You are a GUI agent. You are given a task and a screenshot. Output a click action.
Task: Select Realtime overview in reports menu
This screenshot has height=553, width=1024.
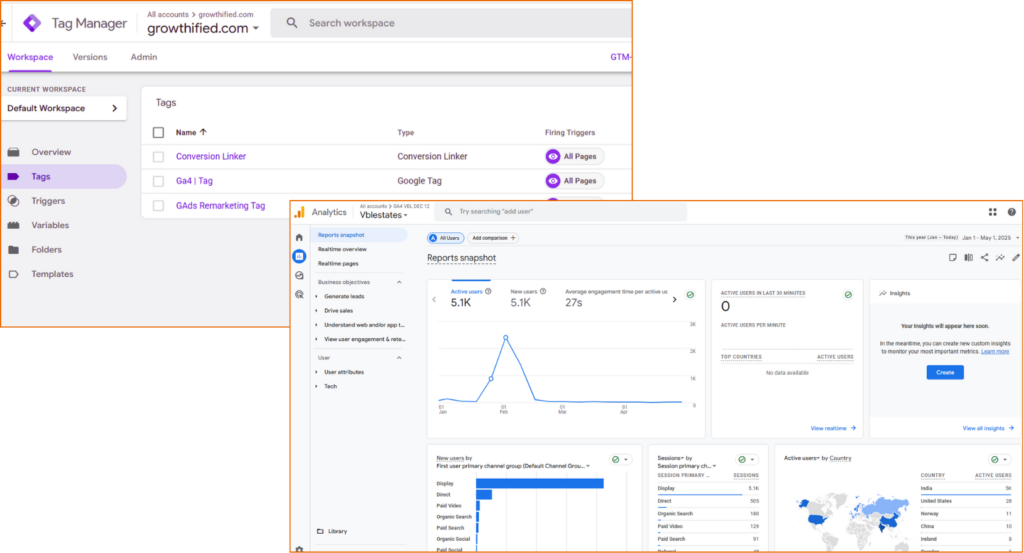pos(342,249)
